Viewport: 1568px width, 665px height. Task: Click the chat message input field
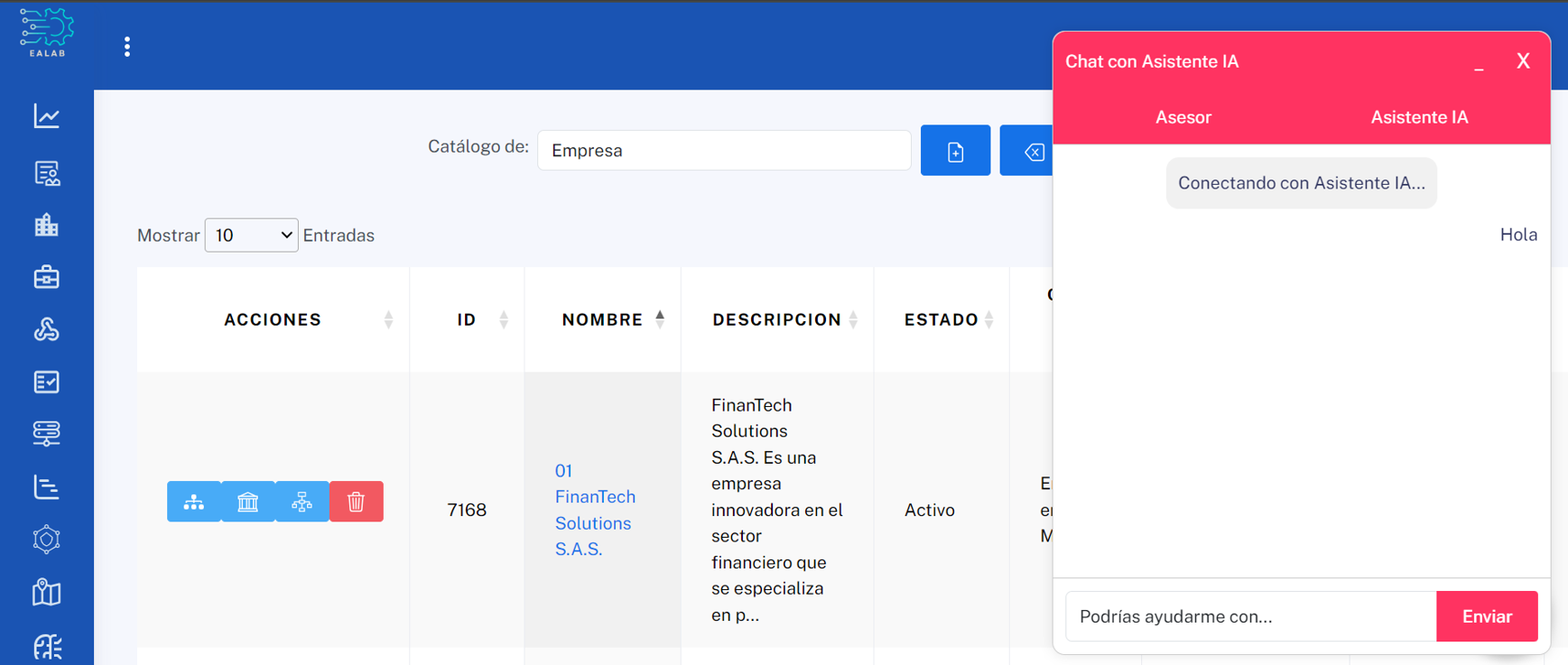1250,616
